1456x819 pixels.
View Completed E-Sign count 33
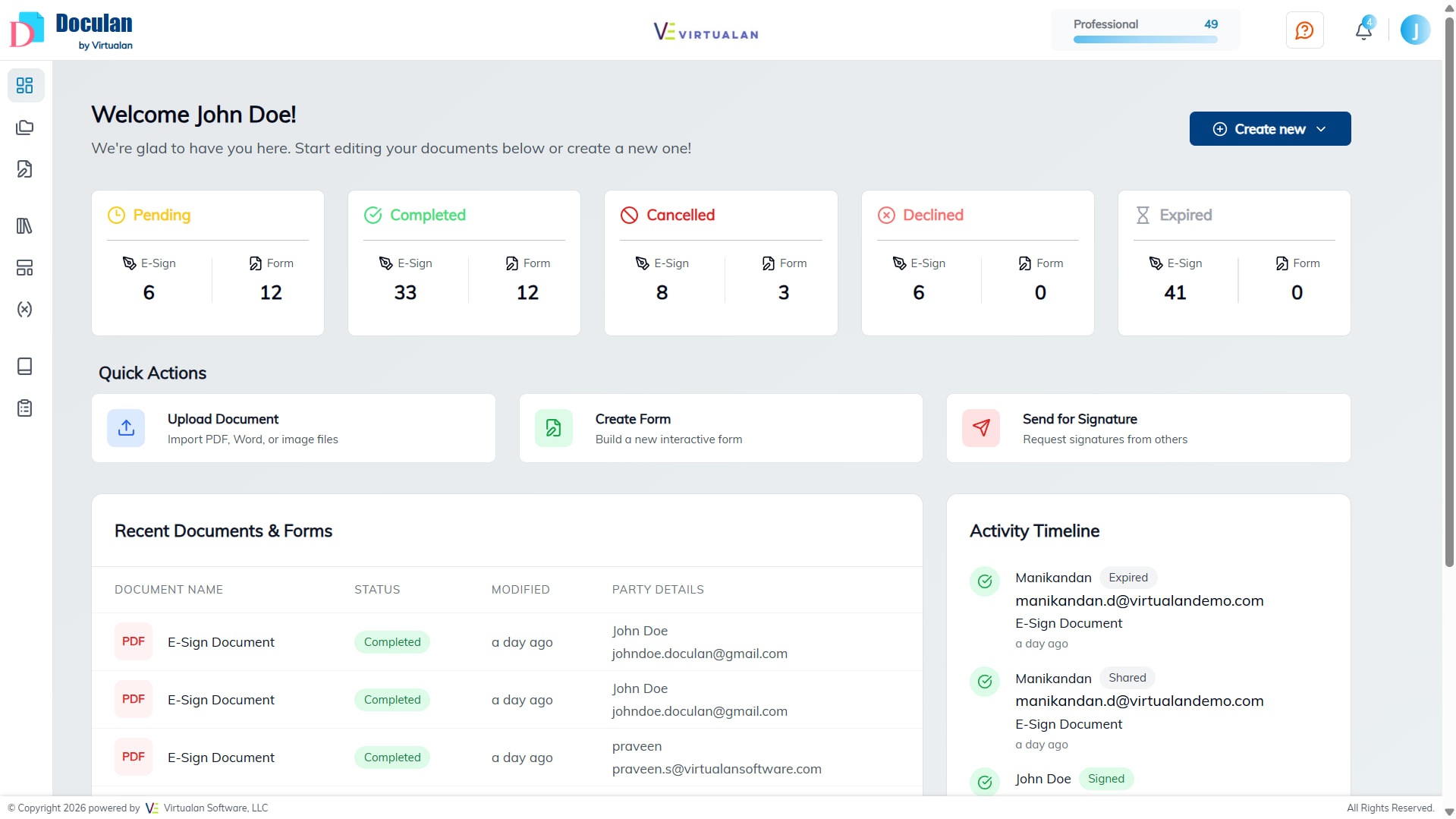pyautogui.click(x=405, y=292)
